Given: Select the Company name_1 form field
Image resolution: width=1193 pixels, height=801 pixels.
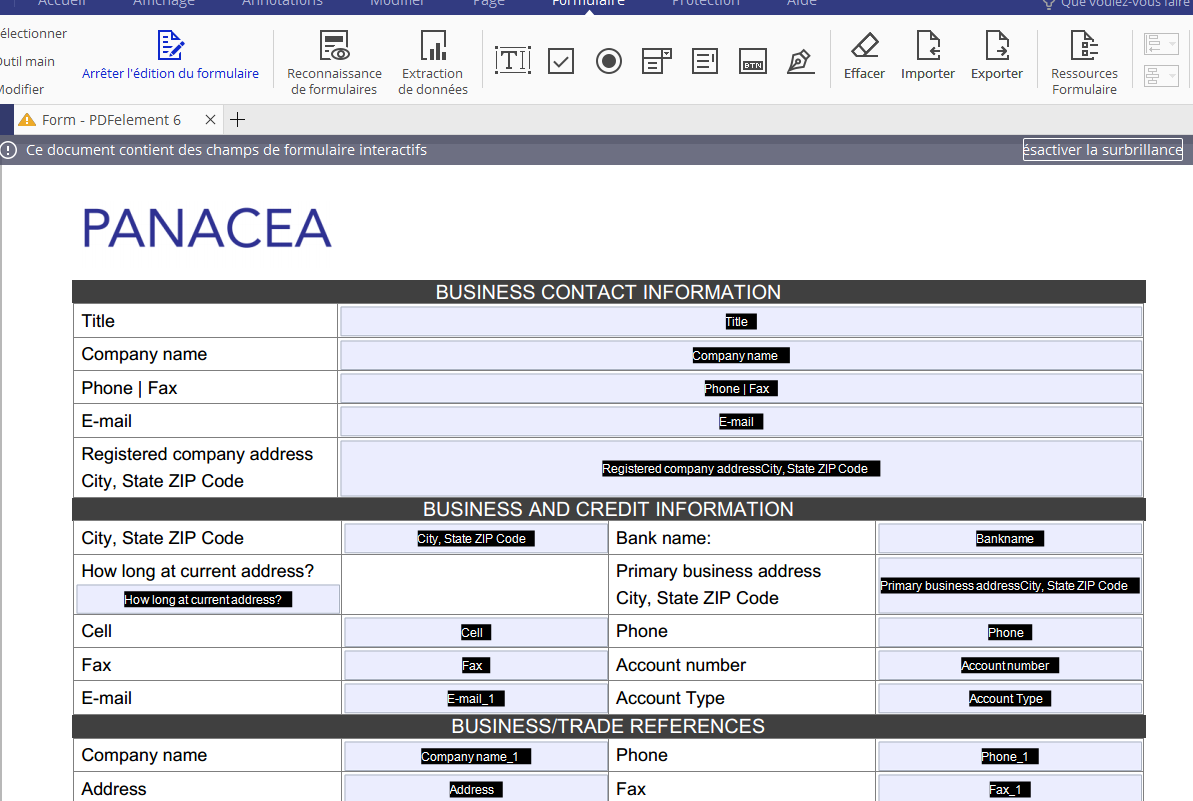Looking at the screenshot, I should (x=476, y=755).
